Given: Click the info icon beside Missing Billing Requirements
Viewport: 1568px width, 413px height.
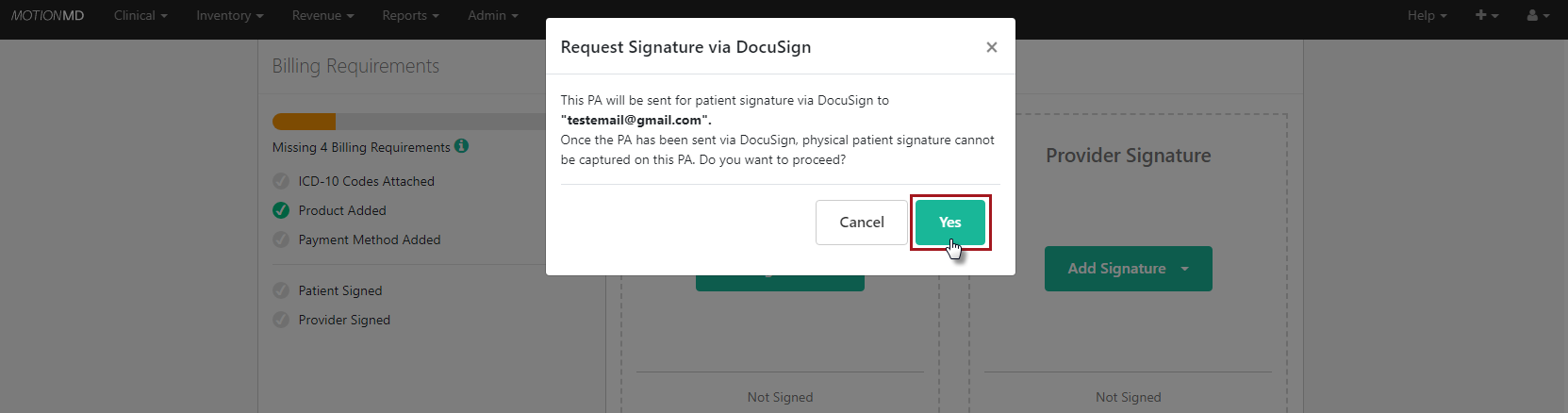Looking at the screenshot, I should 461,146.
